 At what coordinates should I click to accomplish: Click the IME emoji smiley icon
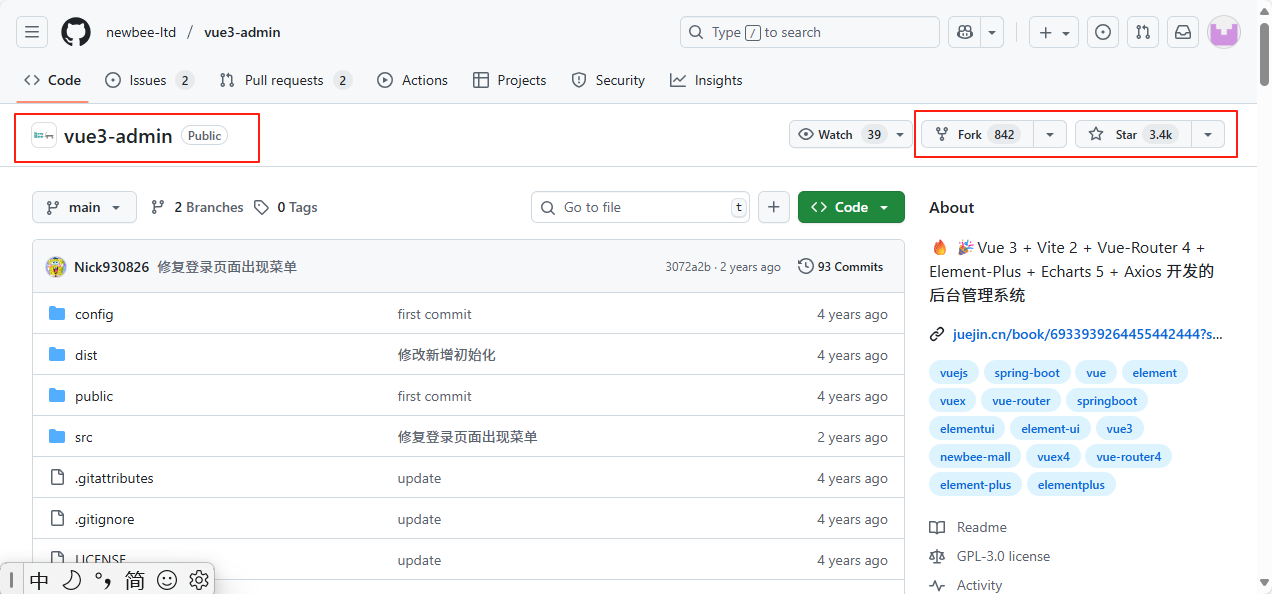click(x=167, y=579)
